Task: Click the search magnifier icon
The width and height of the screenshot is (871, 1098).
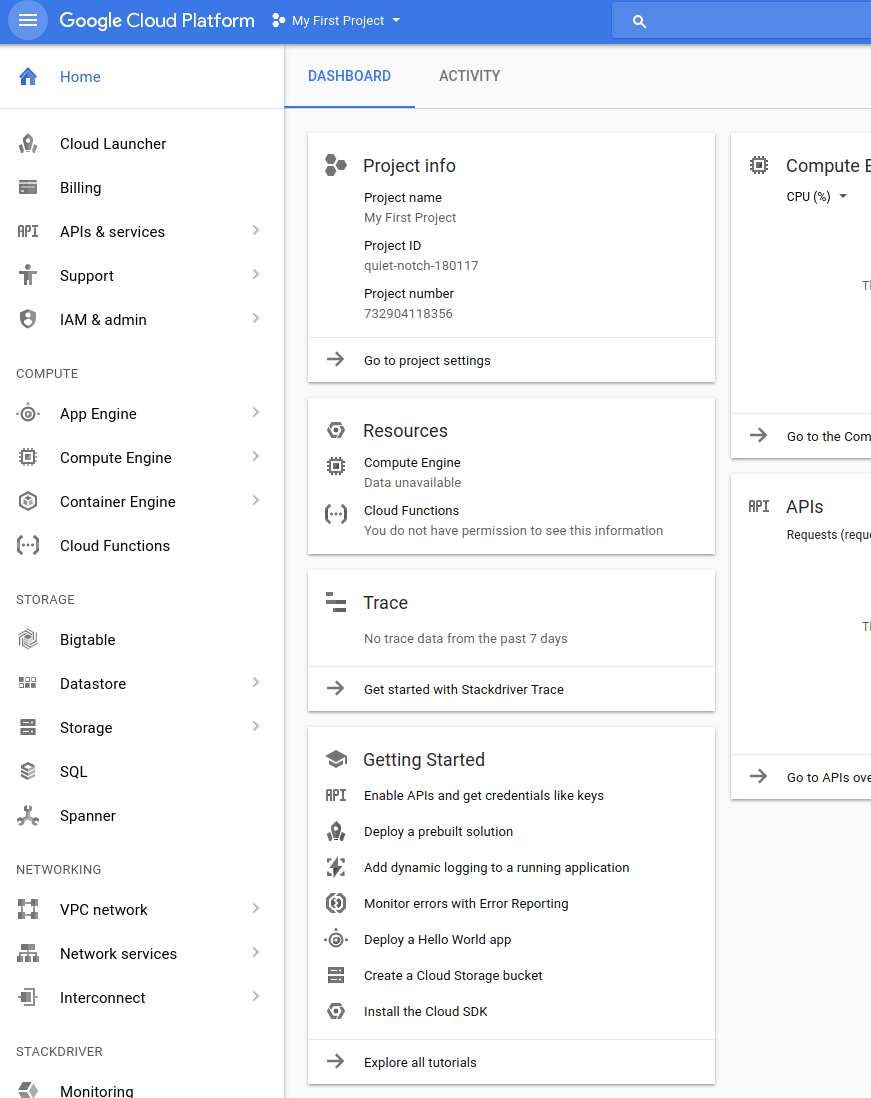Action: point(639,21)
